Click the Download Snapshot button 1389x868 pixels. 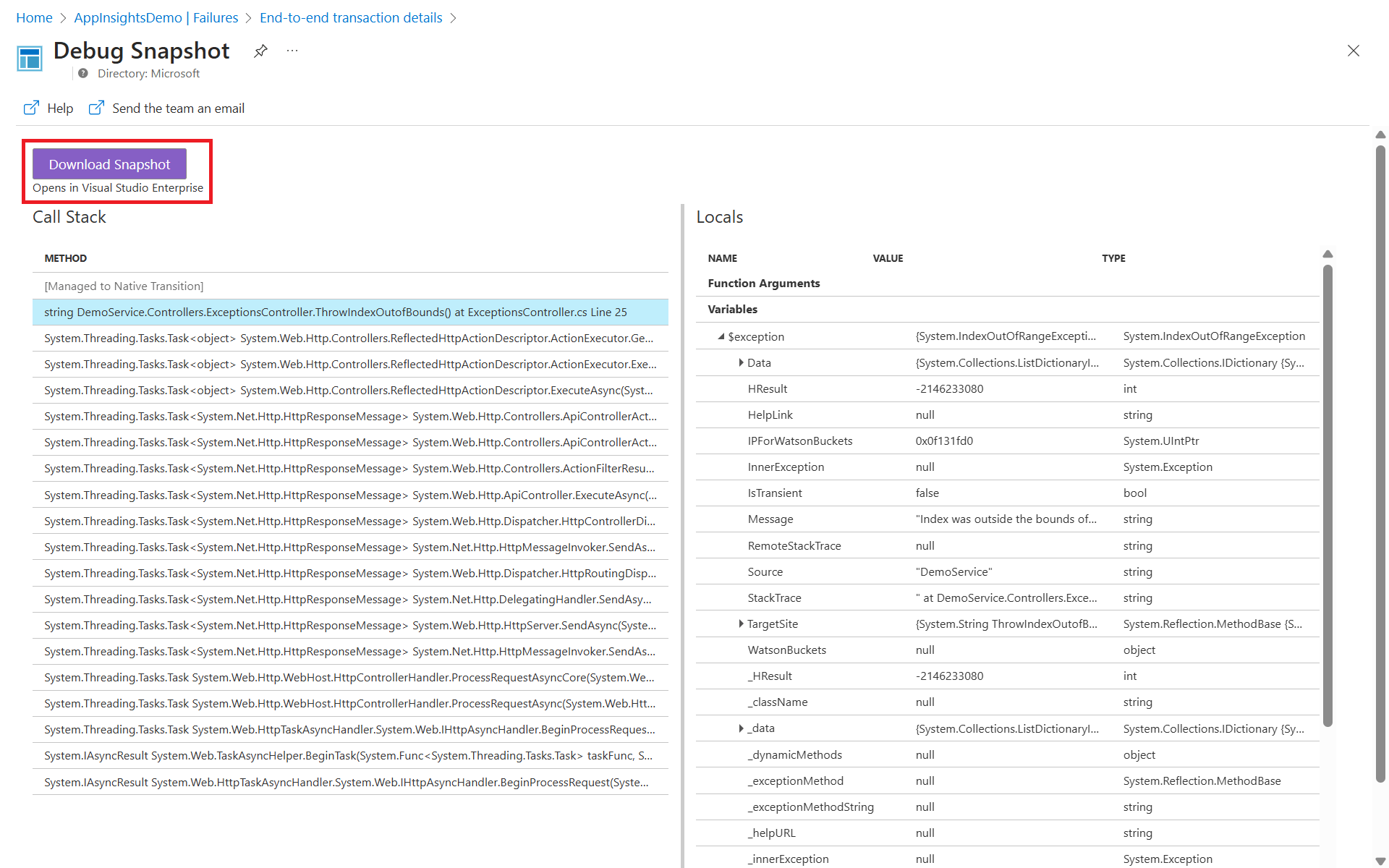pos(109,164)
